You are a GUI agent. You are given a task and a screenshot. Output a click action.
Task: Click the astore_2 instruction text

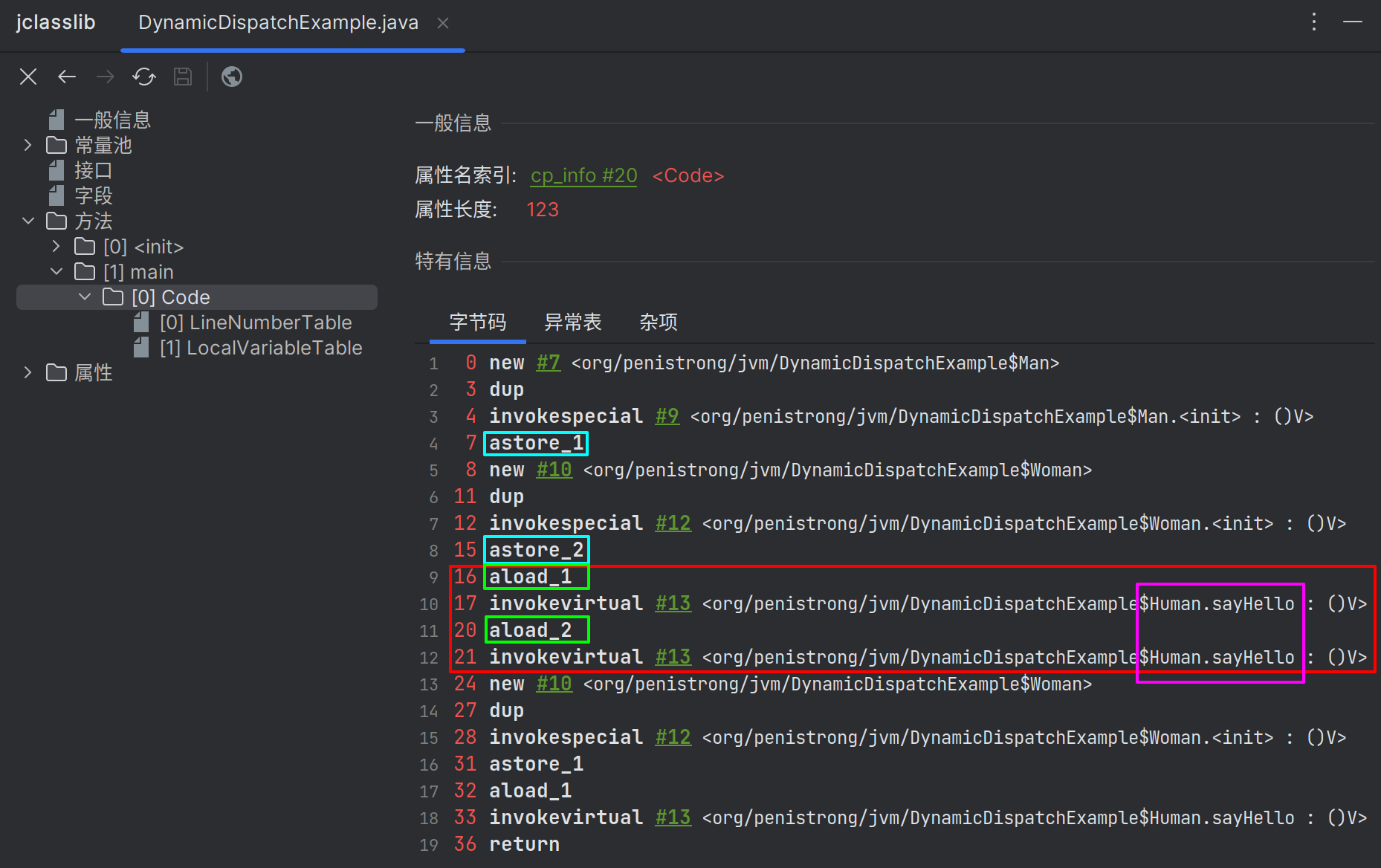[x=537, y=550]
